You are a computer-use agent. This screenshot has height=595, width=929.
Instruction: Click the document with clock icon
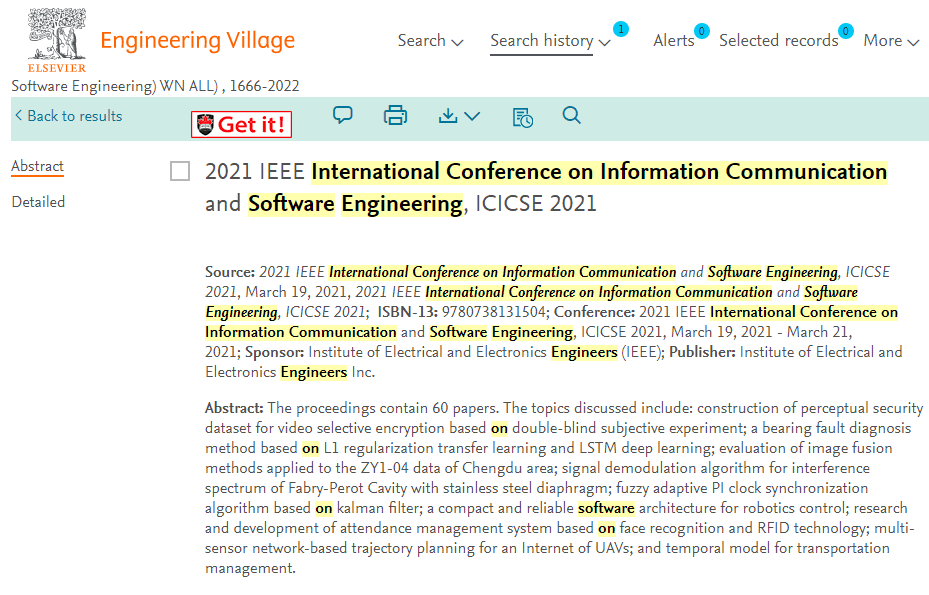(522, 117)
